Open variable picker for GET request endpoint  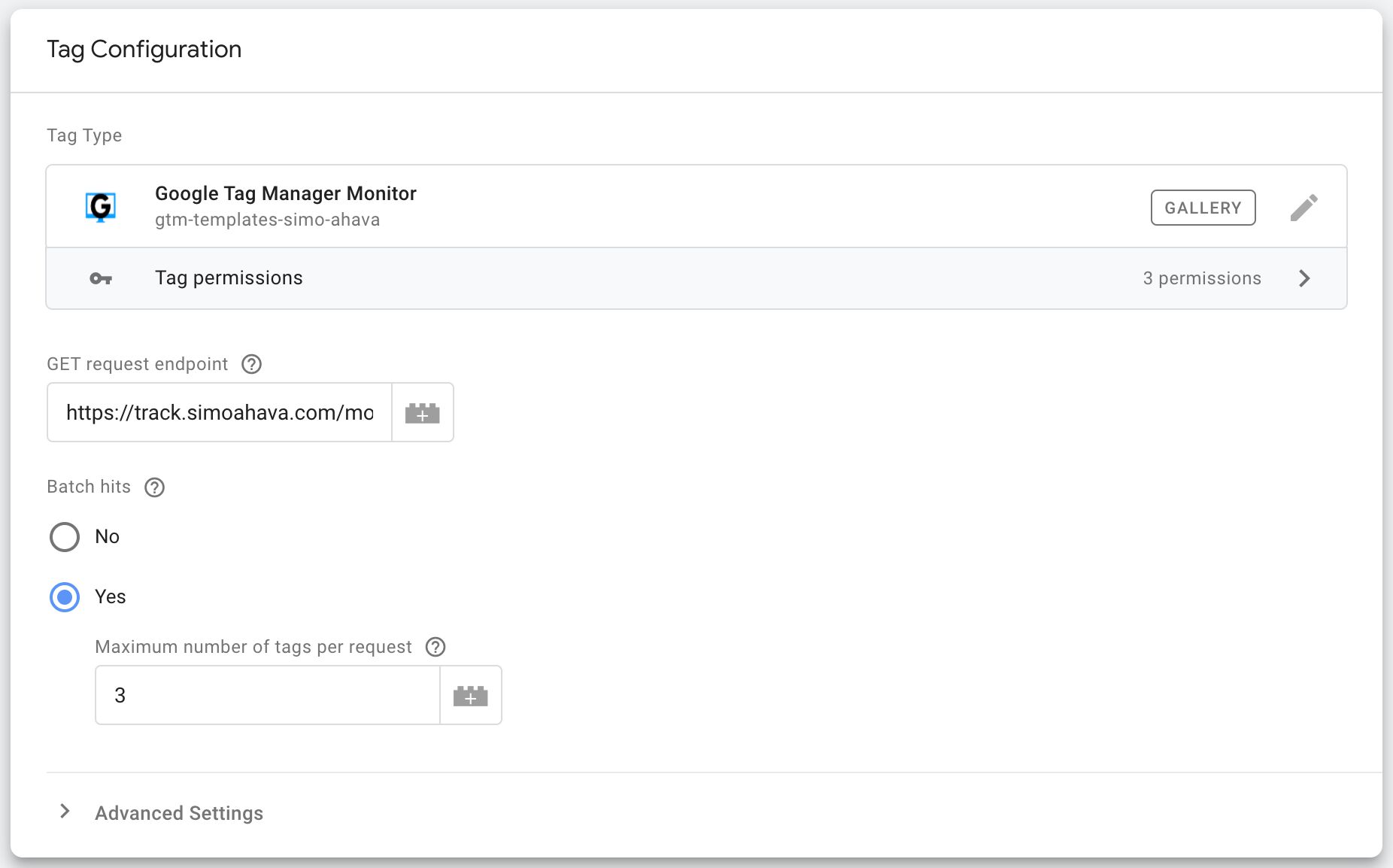click(x=422, y=412)
